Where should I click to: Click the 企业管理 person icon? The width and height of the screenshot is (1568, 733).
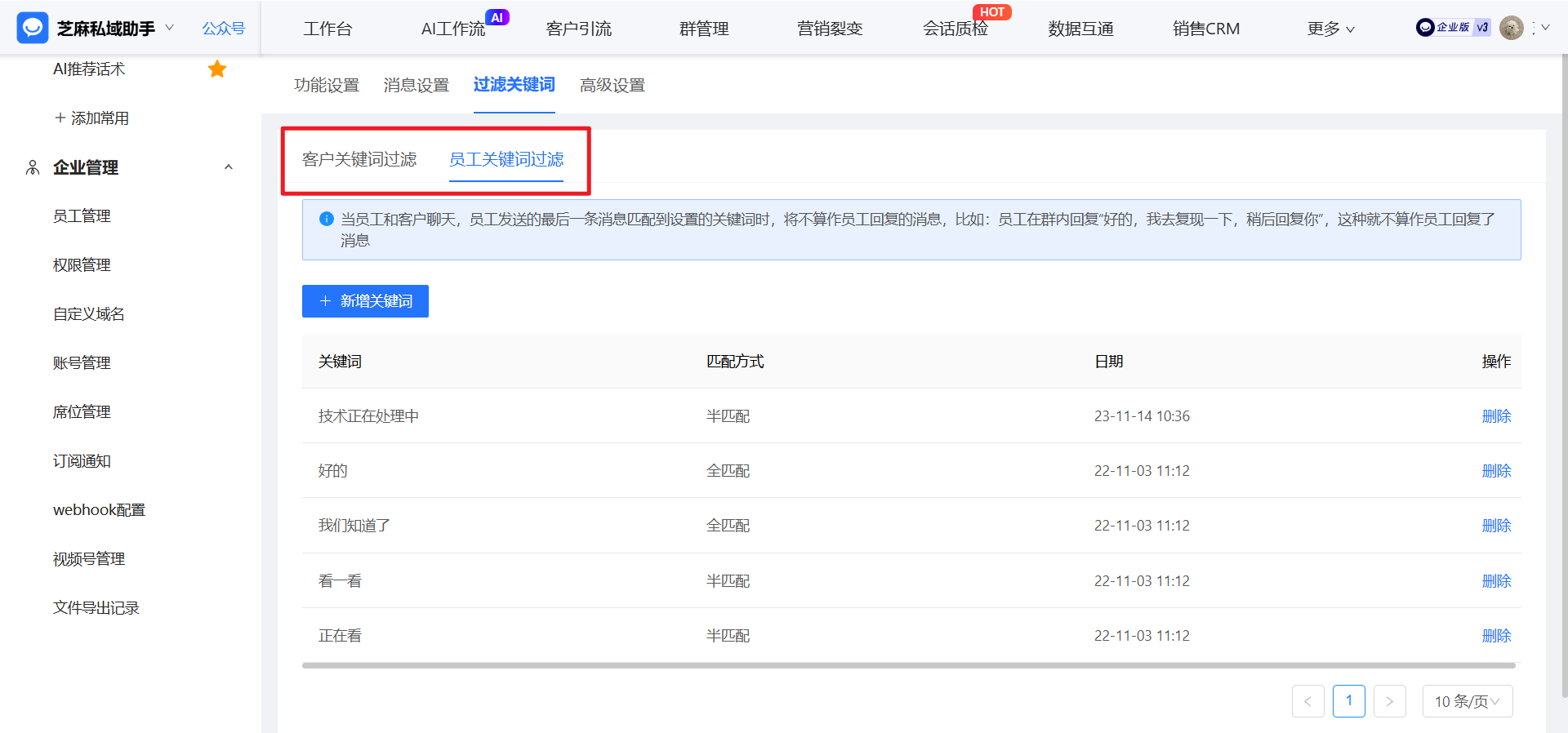pos(33,167)
